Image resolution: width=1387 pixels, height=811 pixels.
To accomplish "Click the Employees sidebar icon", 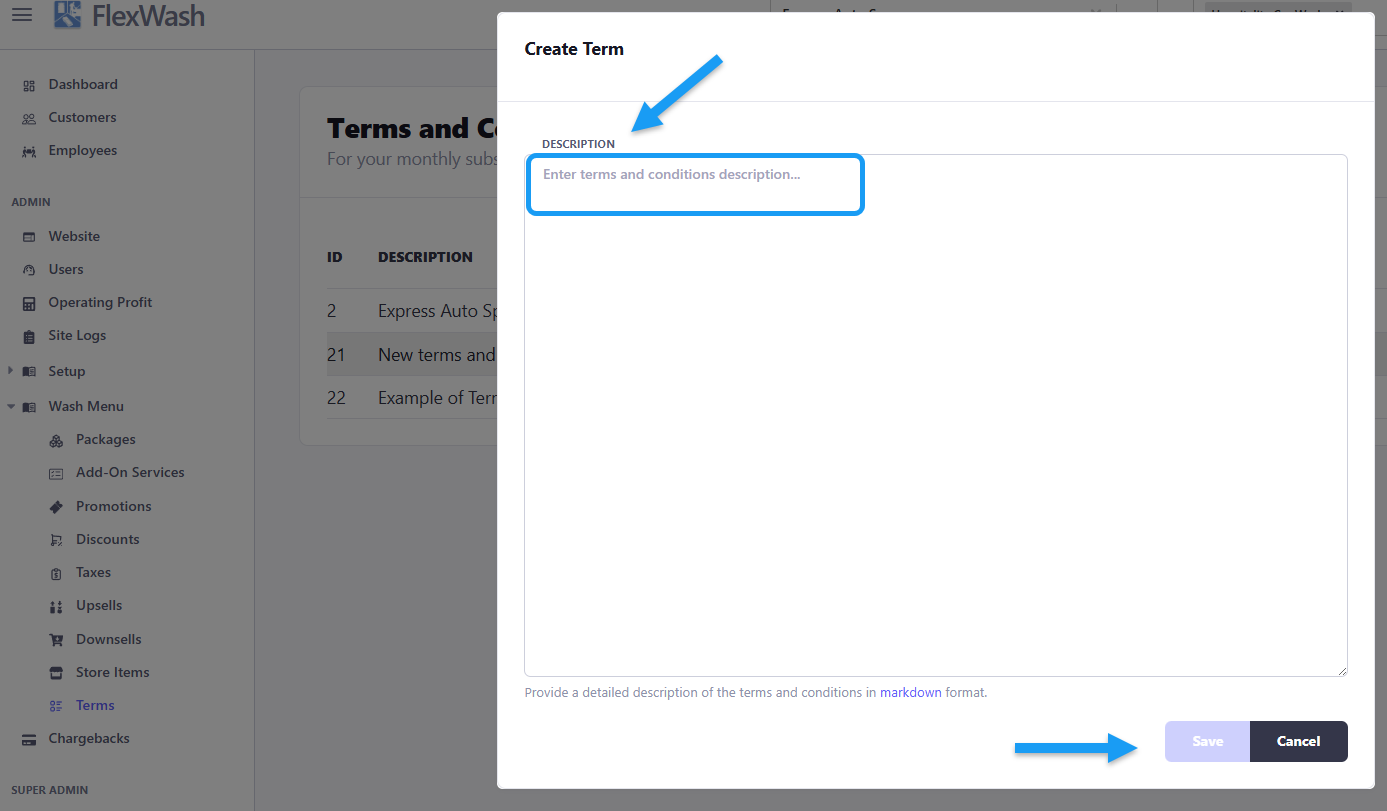I will 29,151.
